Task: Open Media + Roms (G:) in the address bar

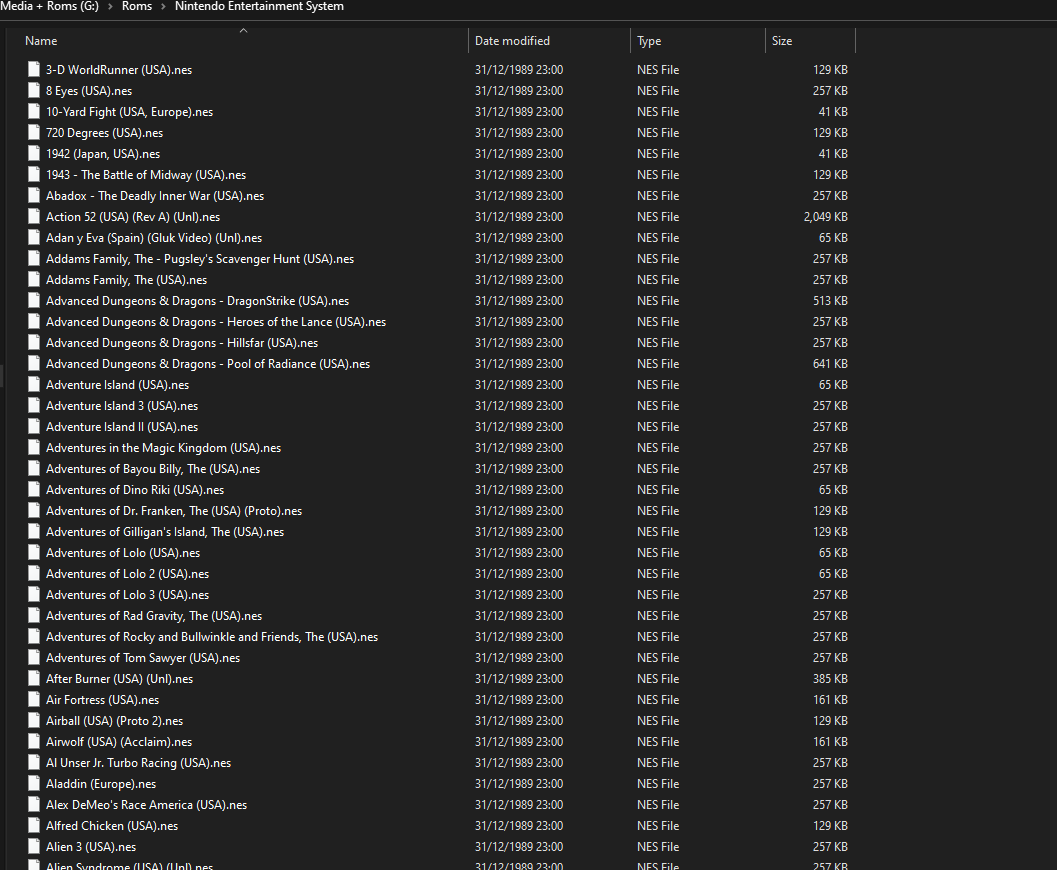Action: point(49,6)
